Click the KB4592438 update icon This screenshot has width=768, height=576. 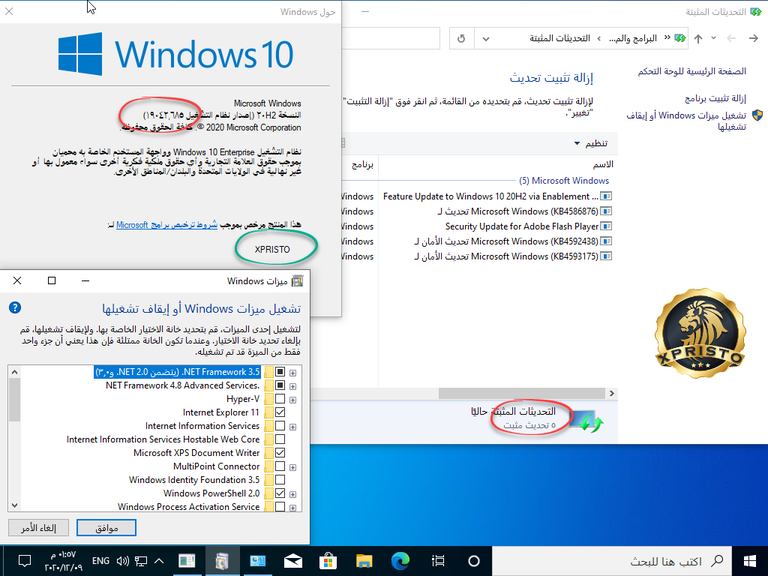pos(606,241)
